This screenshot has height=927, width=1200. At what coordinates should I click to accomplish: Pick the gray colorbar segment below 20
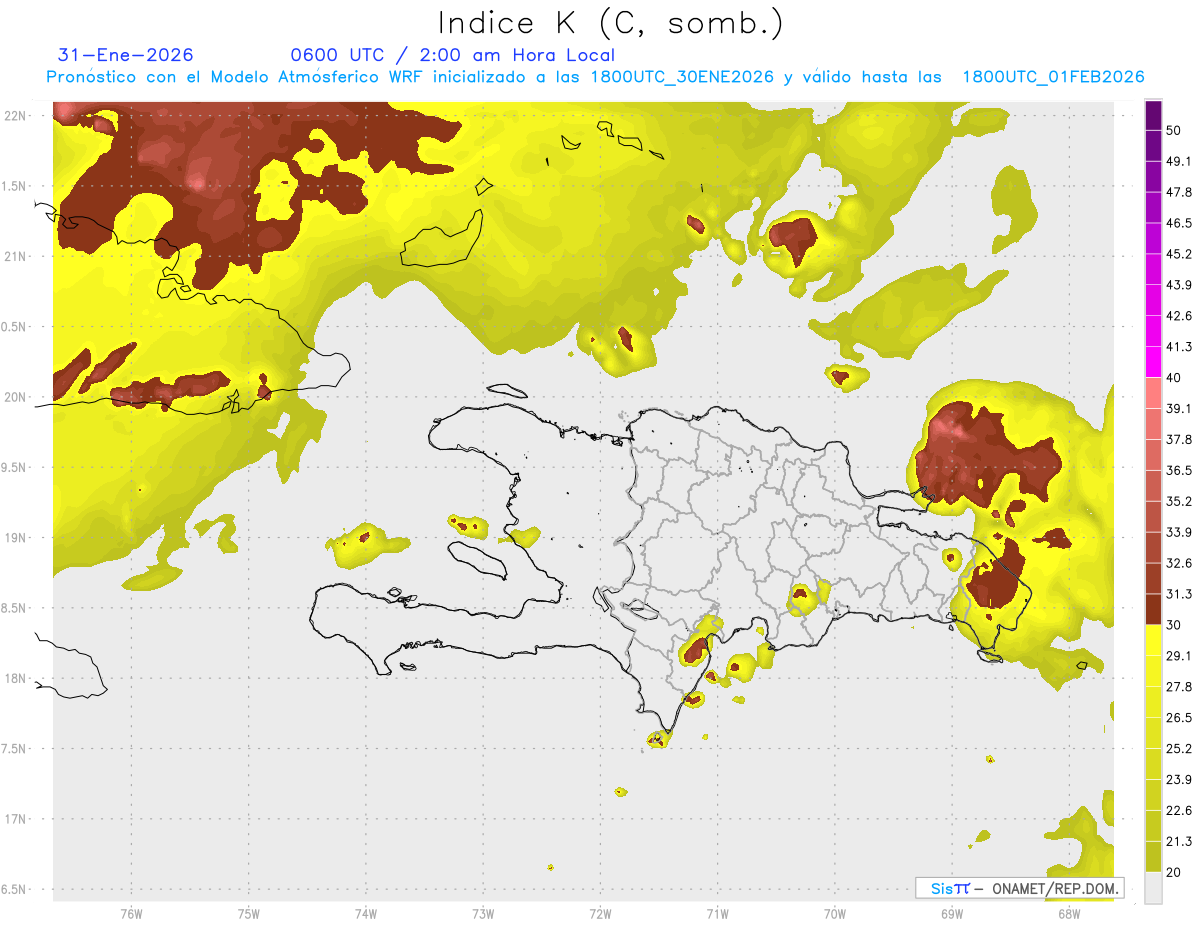(x=1153, y=888)
